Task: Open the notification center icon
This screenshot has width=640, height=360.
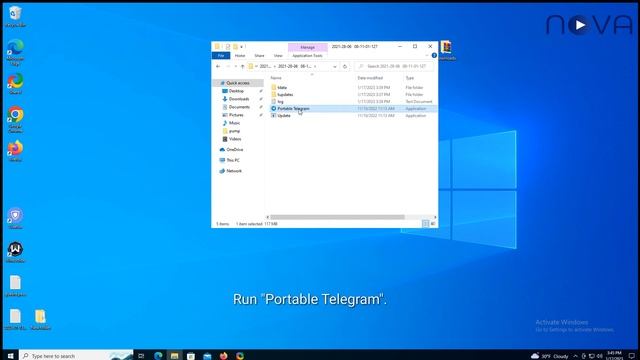Action: pyautogui.click(x=631, y=356)
